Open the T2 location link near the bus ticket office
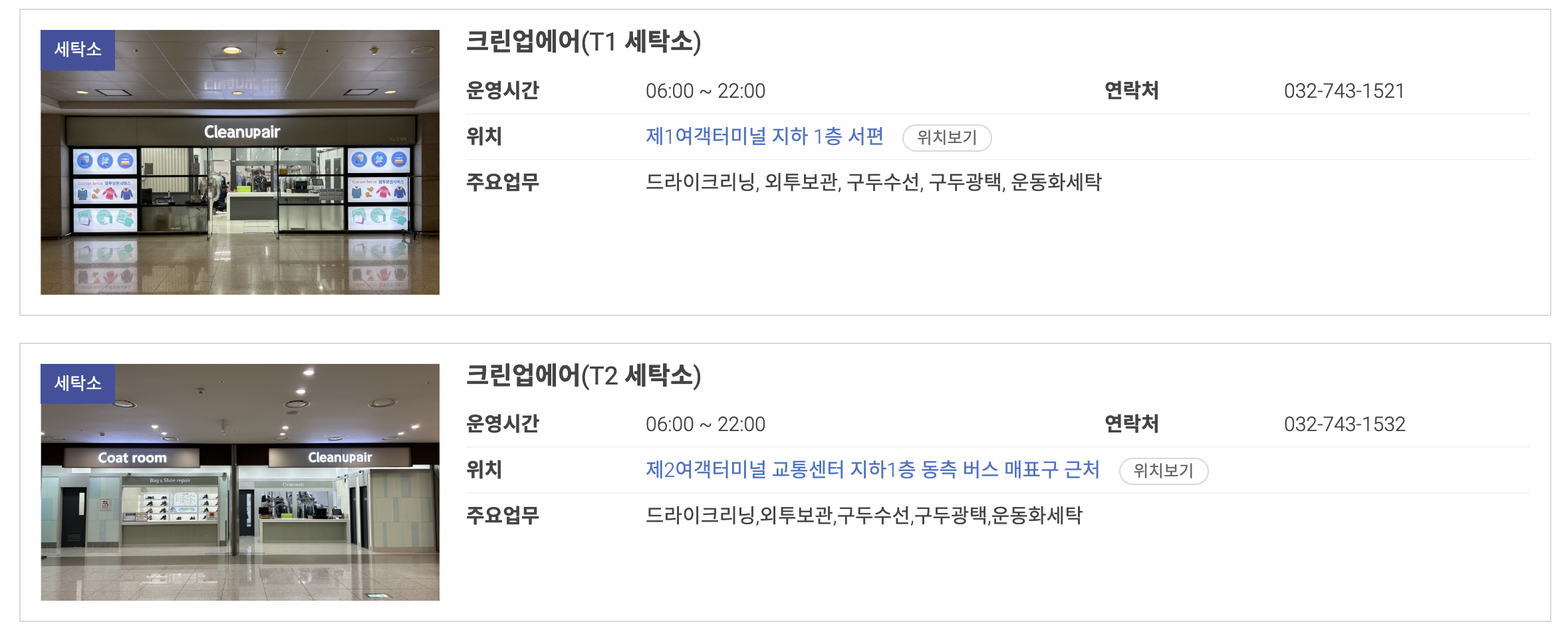 click(x=871, y=470)
